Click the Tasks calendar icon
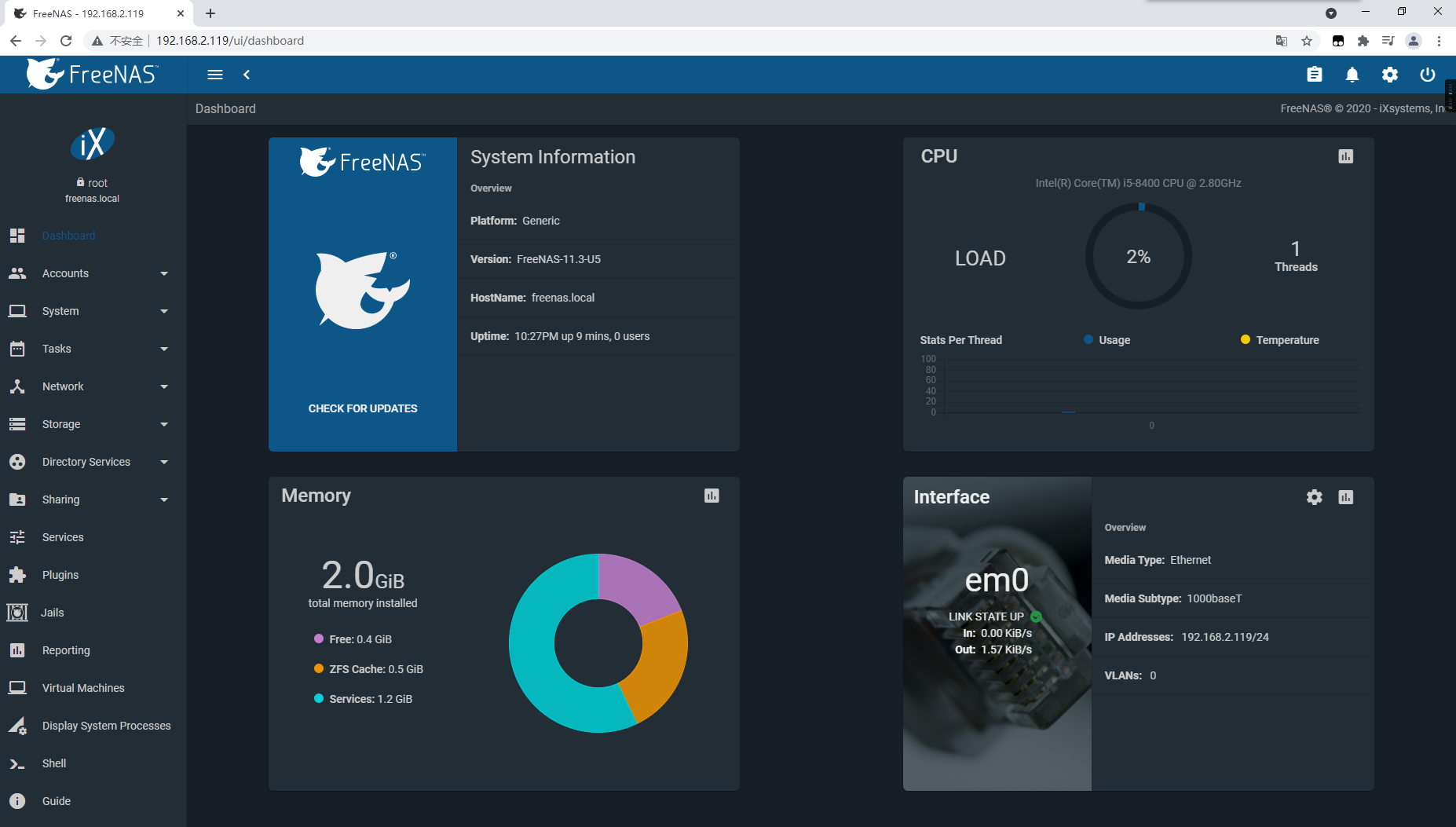Screen dimensions: 1456x827 pyautogui.click(x=17, y=349)
